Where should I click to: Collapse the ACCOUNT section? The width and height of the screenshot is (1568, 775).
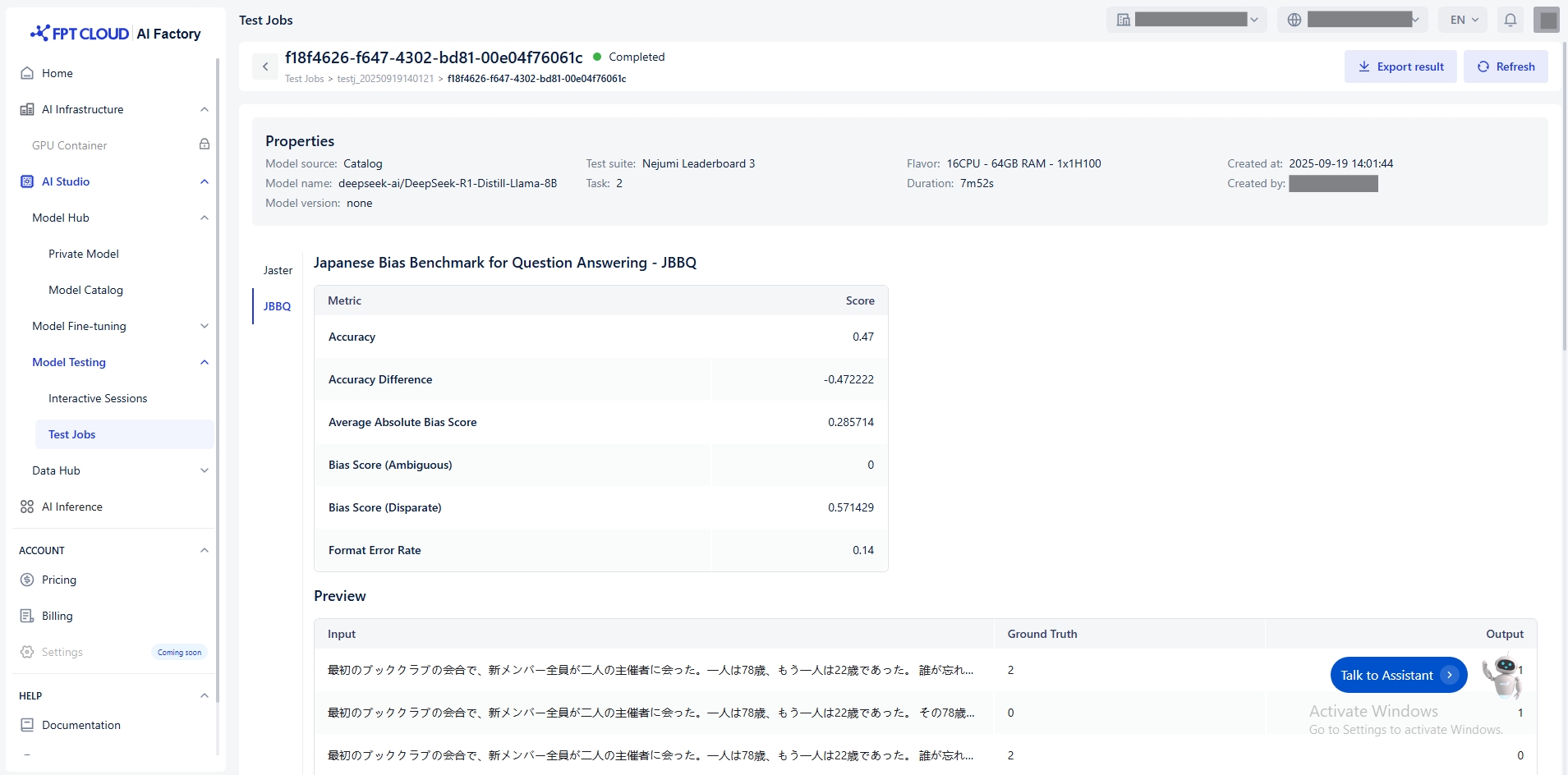click(x=205, y=550)
